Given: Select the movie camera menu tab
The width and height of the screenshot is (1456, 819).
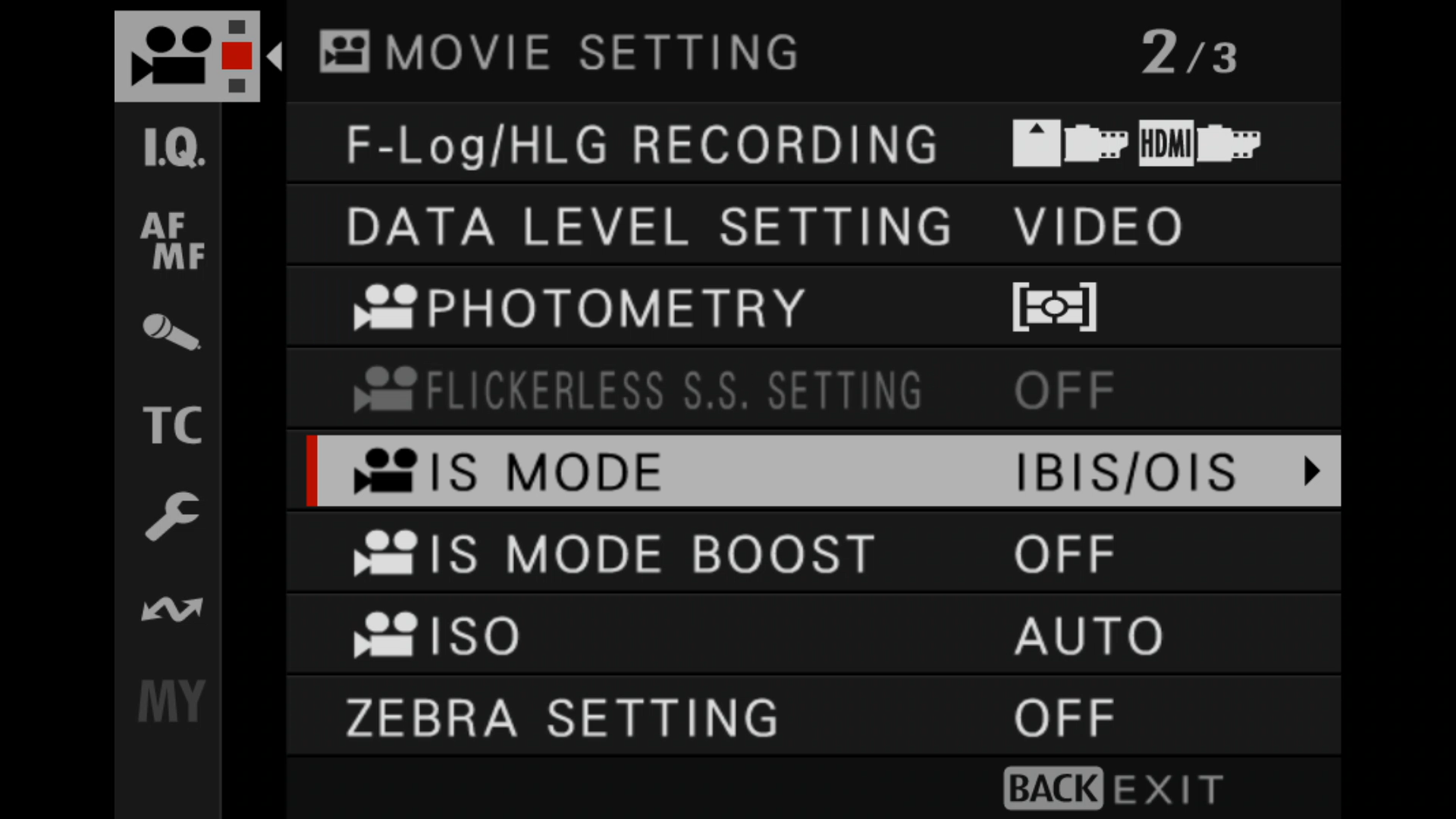Looking at the screenshot, I should click(x=187, y=56).
